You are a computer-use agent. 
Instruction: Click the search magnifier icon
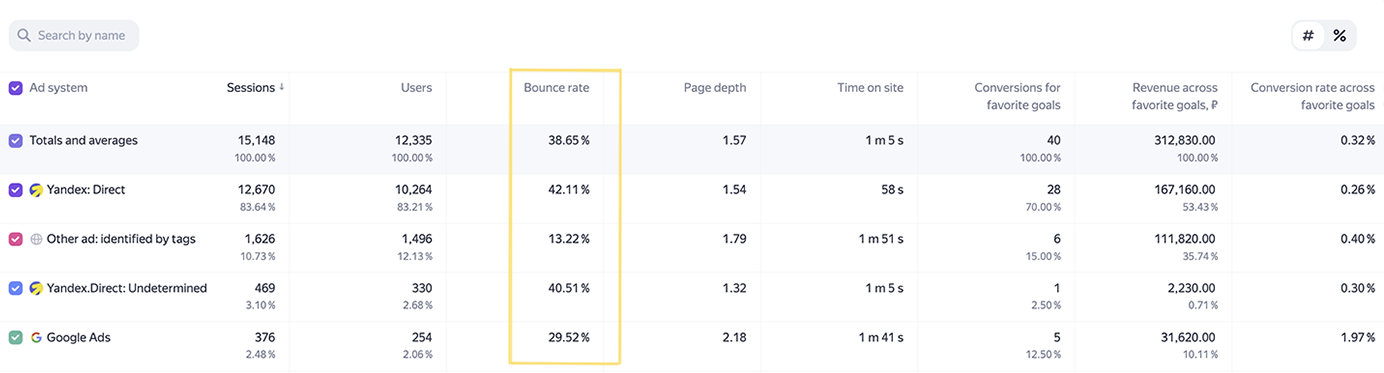click(24, 35)
